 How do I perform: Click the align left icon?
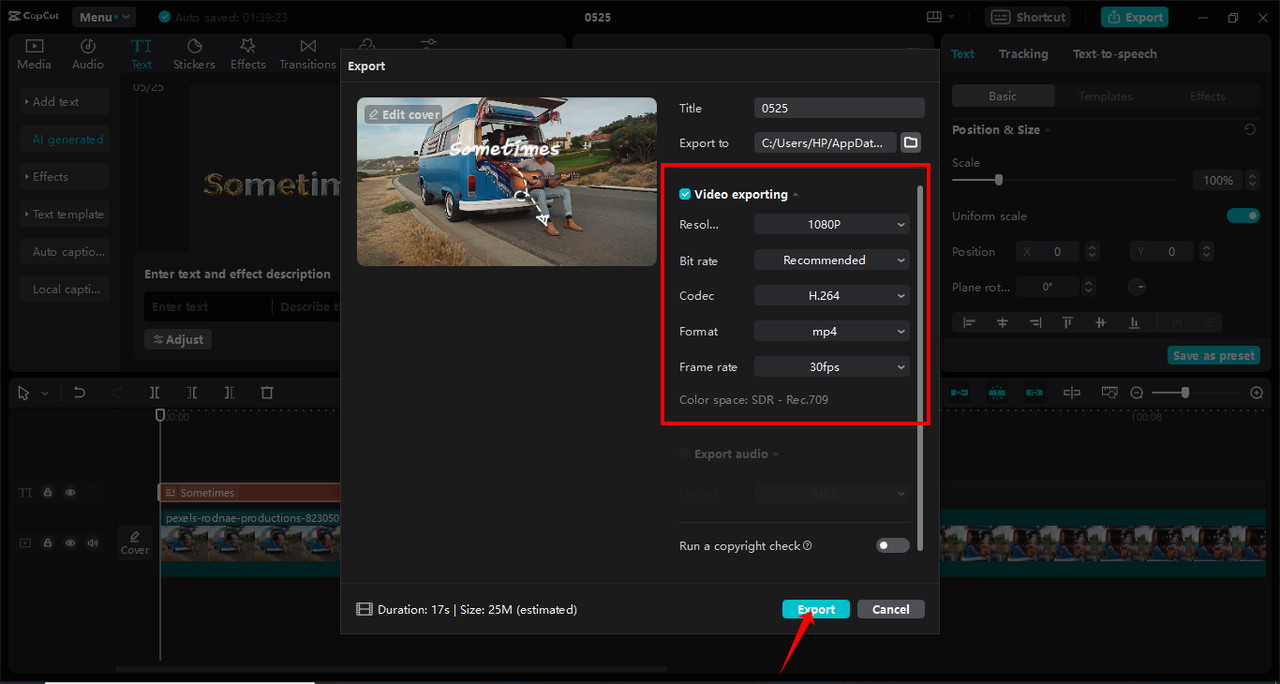pos(968,322)
